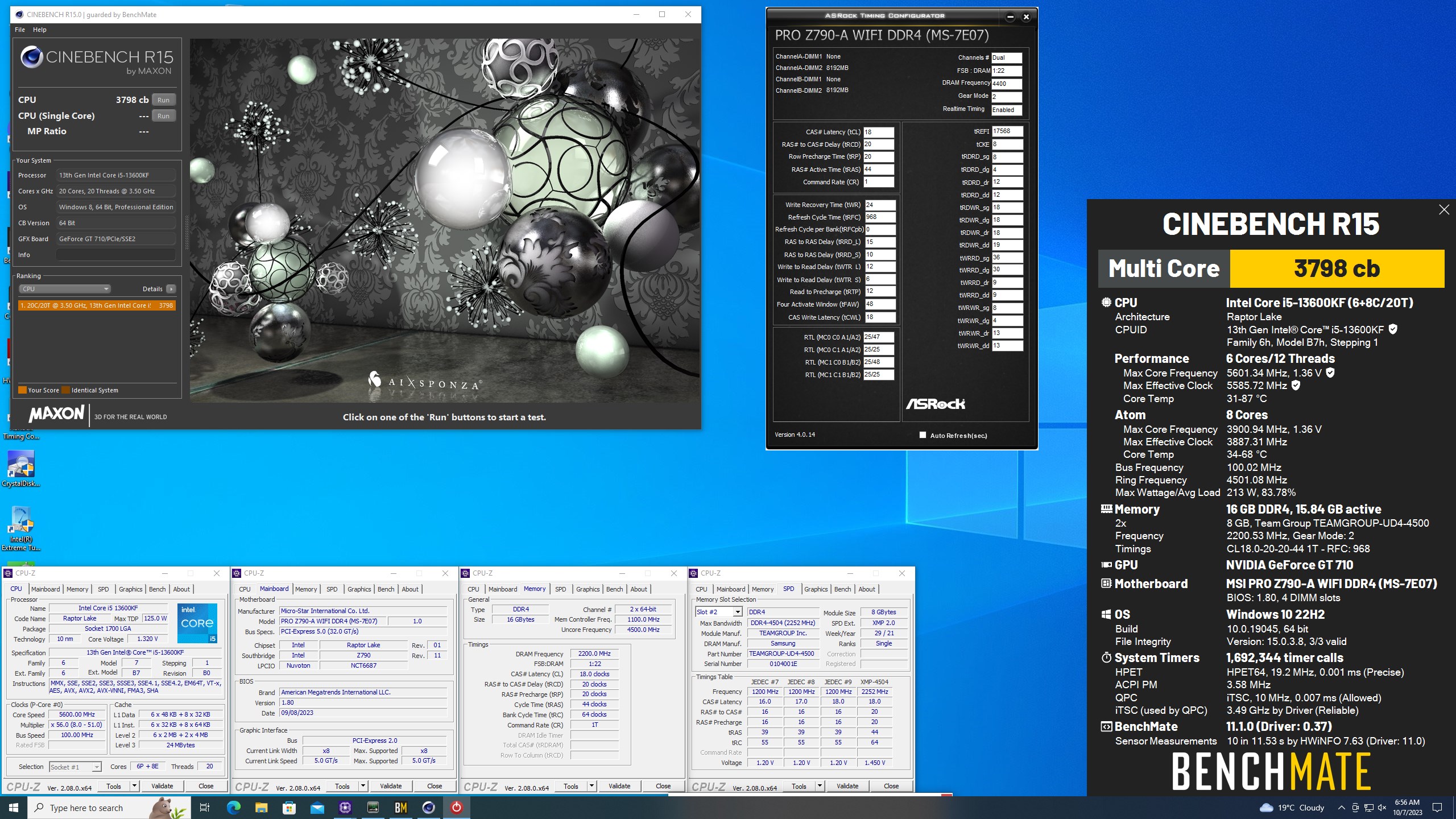Close the ASRock Timing Configurator window
The width and height of the screenshot is (1456, 819).
coord(1026,16)
